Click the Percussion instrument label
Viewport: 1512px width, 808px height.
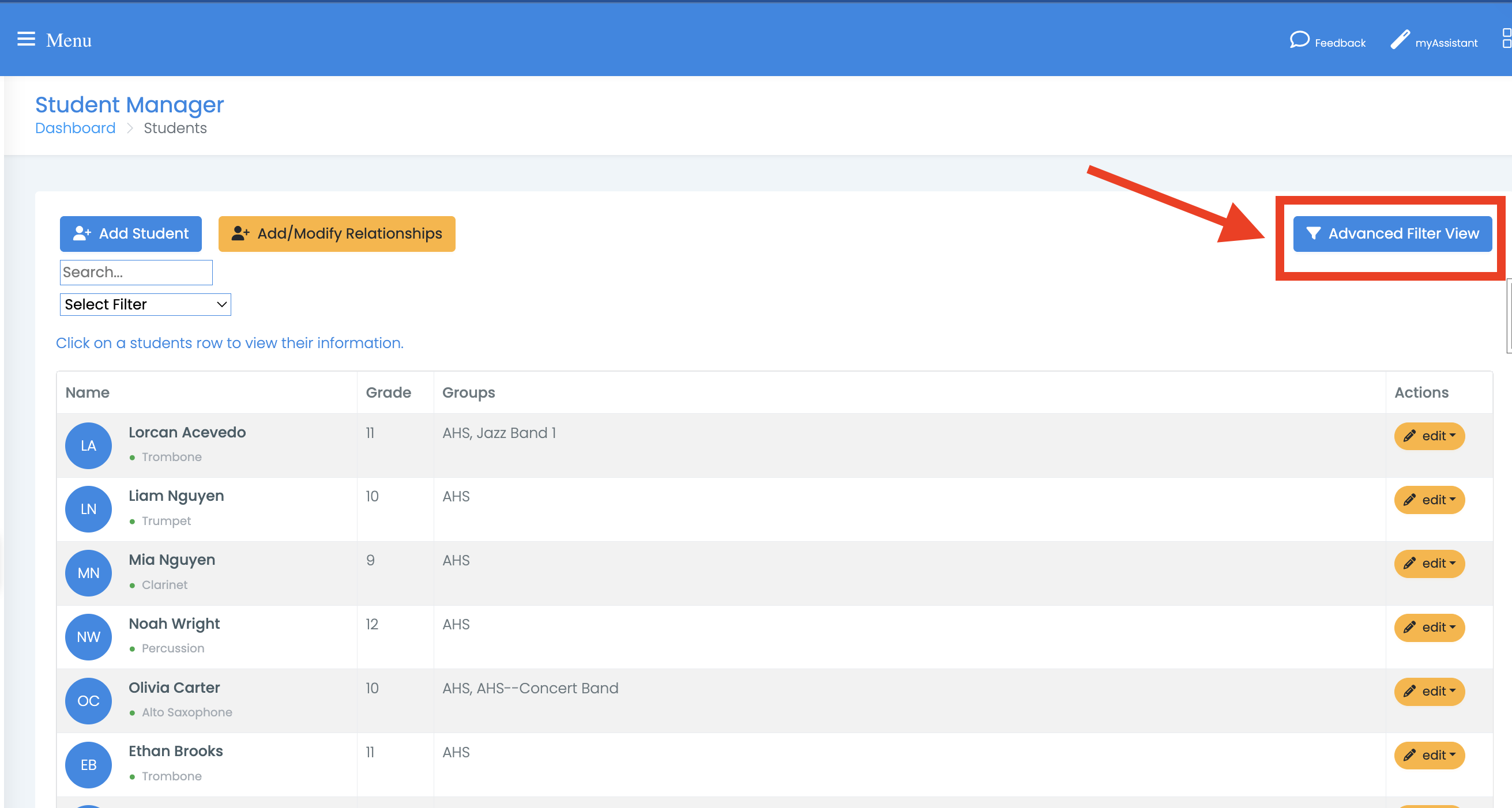point(173,648)
